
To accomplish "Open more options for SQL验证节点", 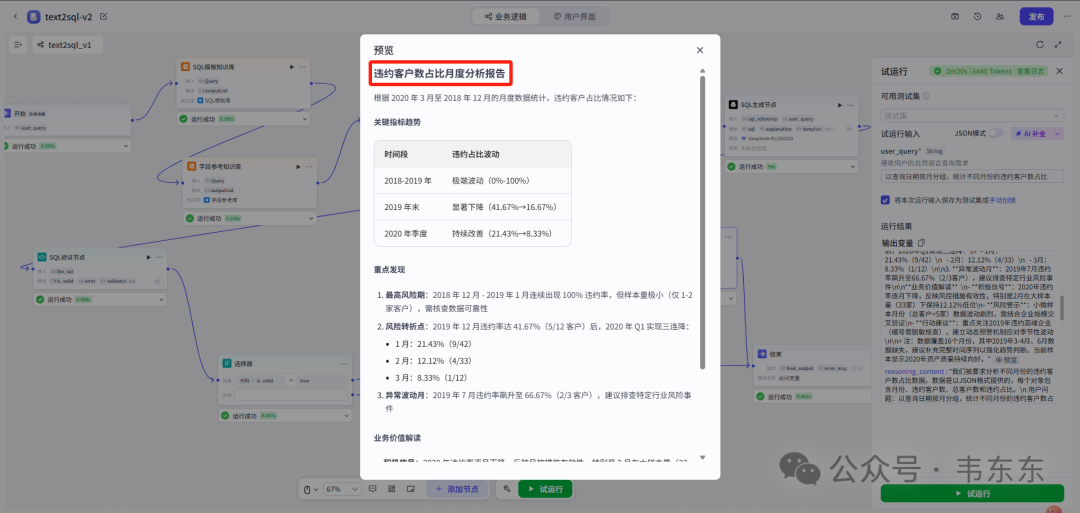I will point(160,257).
